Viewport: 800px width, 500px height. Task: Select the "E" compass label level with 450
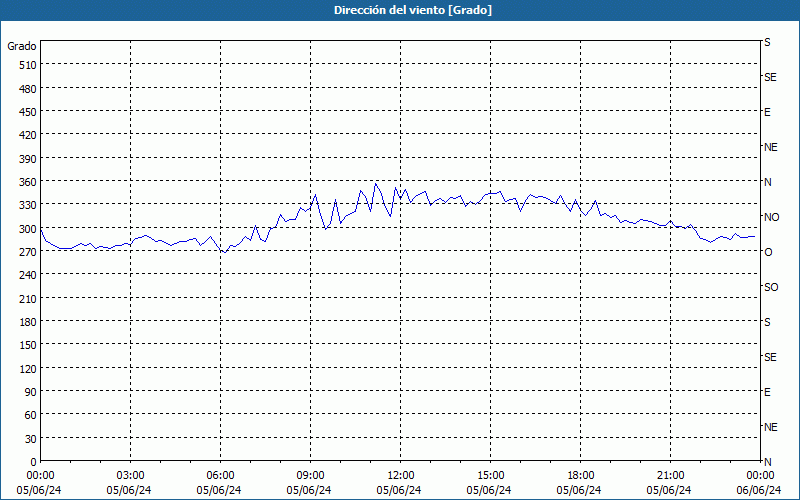point(767,112)
